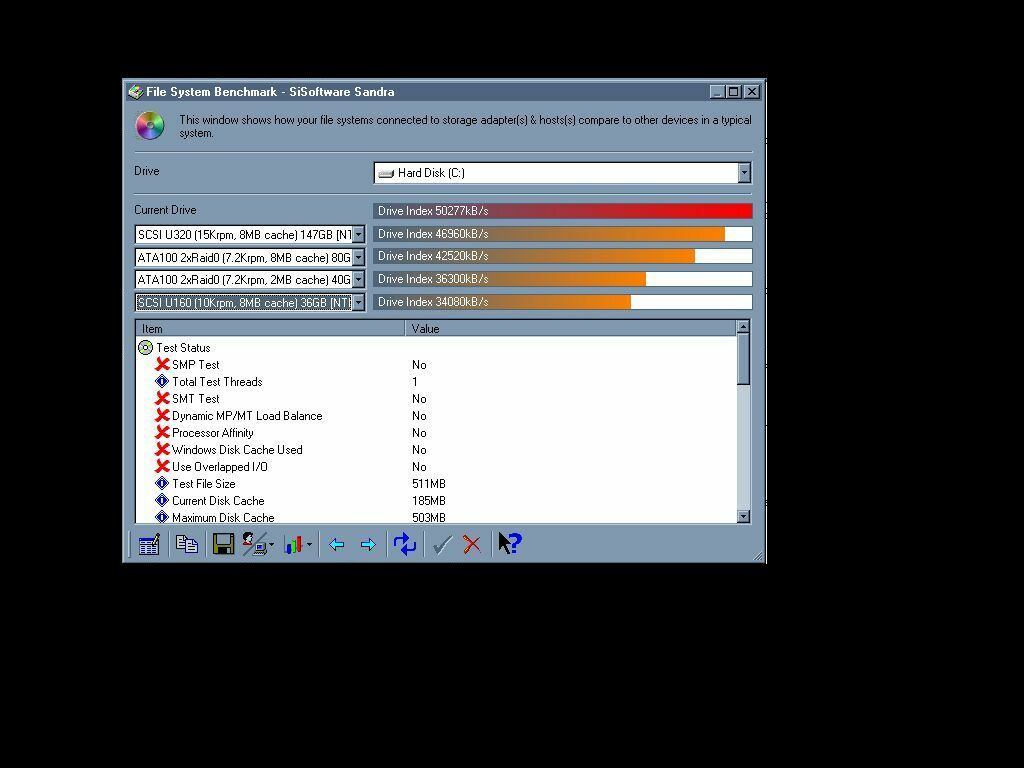Click the Drive Index 34080kB/s bar
This screenshot has height=768, width=1024.
562,302
